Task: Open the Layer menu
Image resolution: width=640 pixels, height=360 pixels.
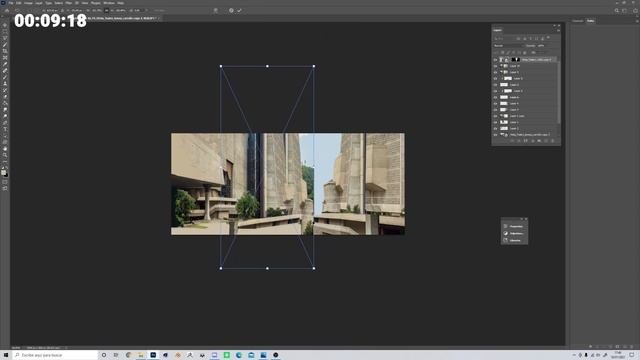Action: click(39, 3)
